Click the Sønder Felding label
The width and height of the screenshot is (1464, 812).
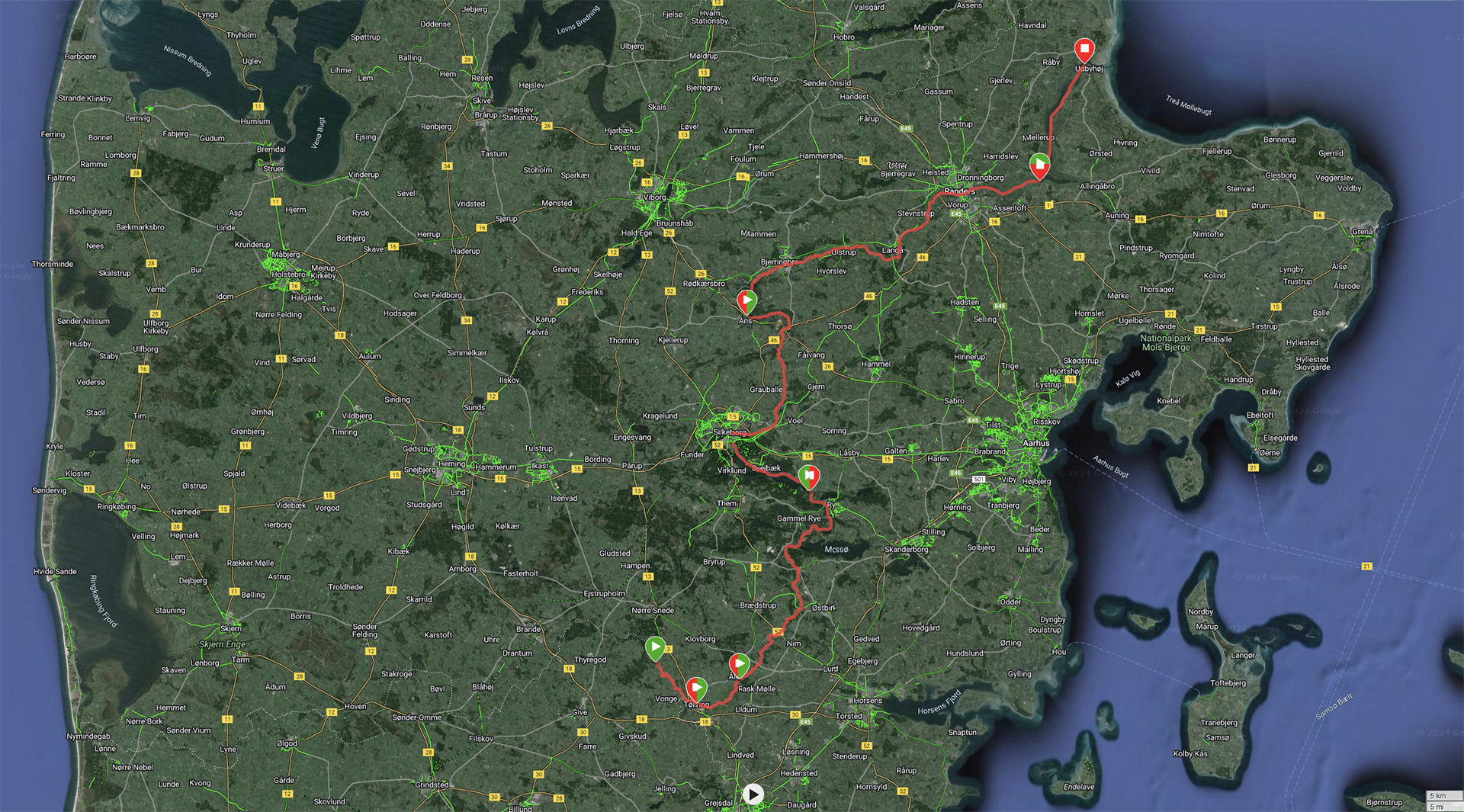pos(364,631)
